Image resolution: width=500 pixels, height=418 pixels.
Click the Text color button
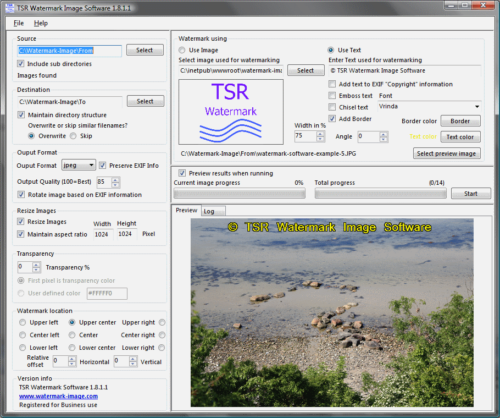coord(460,137)
